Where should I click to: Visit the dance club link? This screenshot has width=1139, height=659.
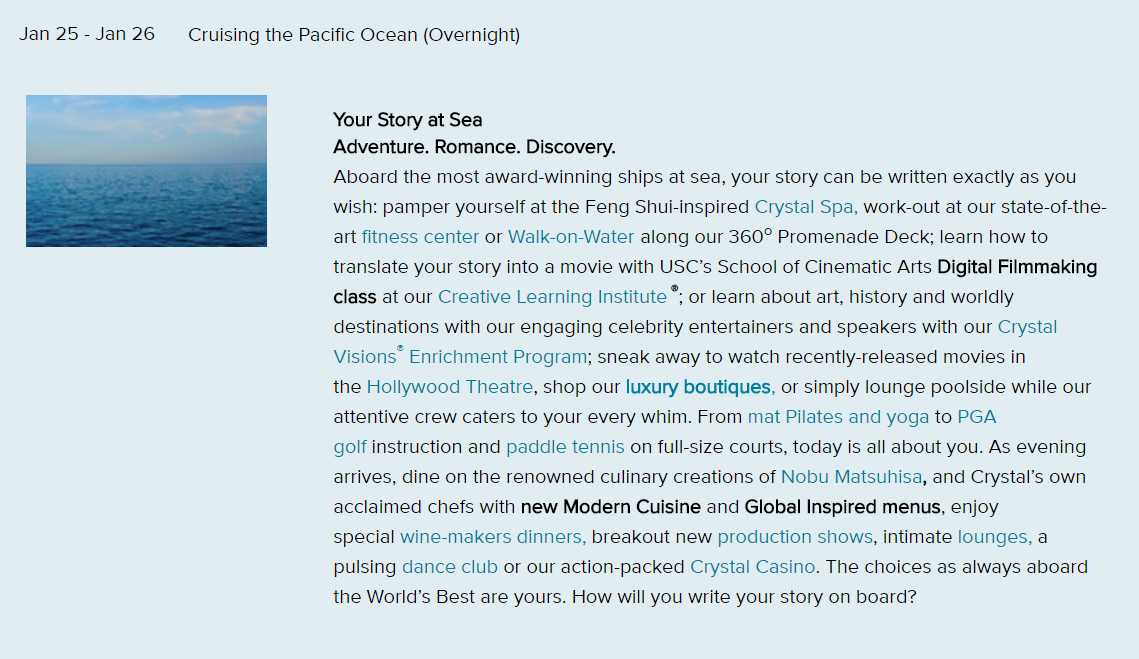[450, 567]
